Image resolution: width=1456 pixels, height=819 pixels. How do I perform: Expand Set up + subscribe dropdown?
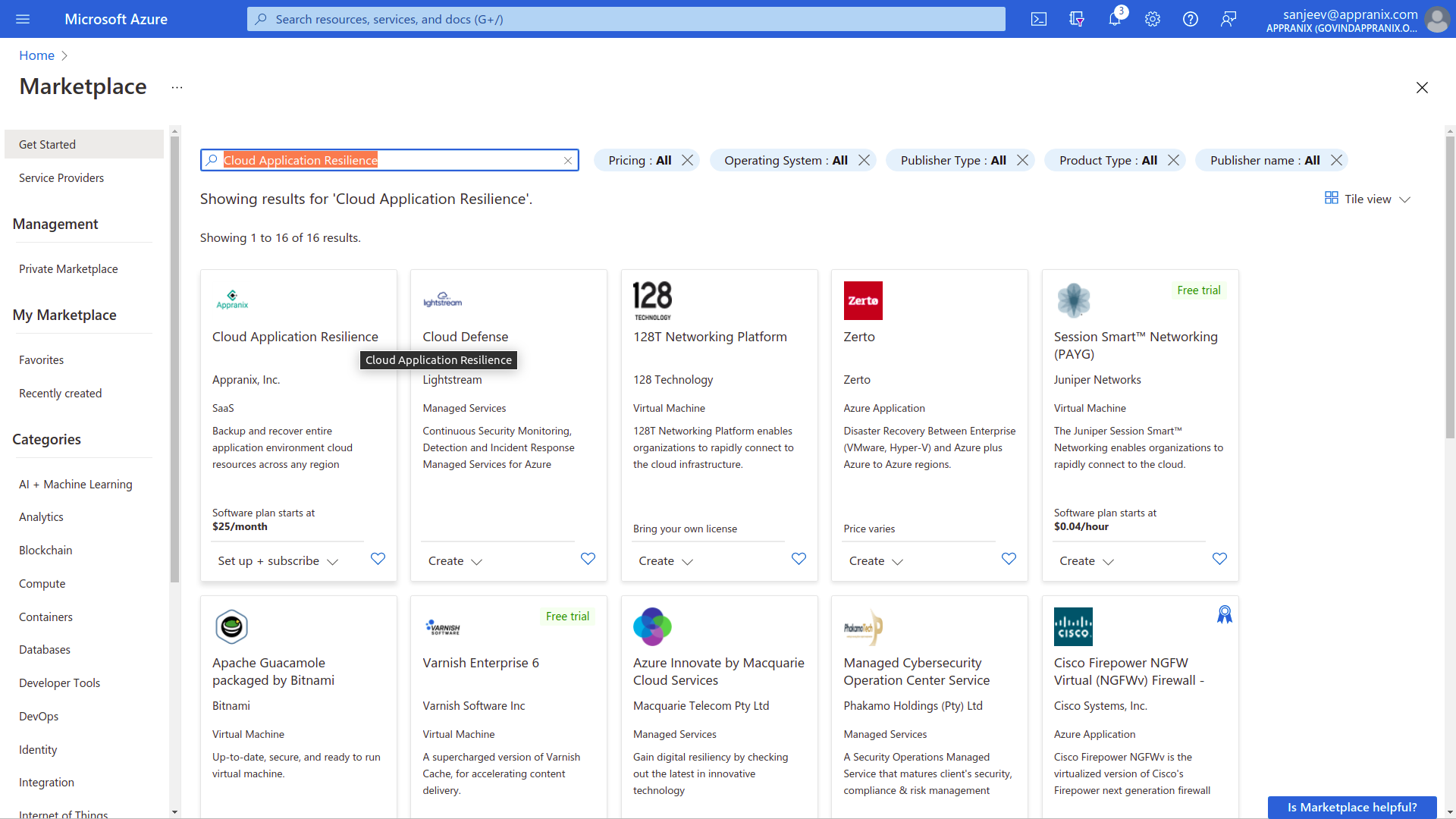[x=278, y=561]
